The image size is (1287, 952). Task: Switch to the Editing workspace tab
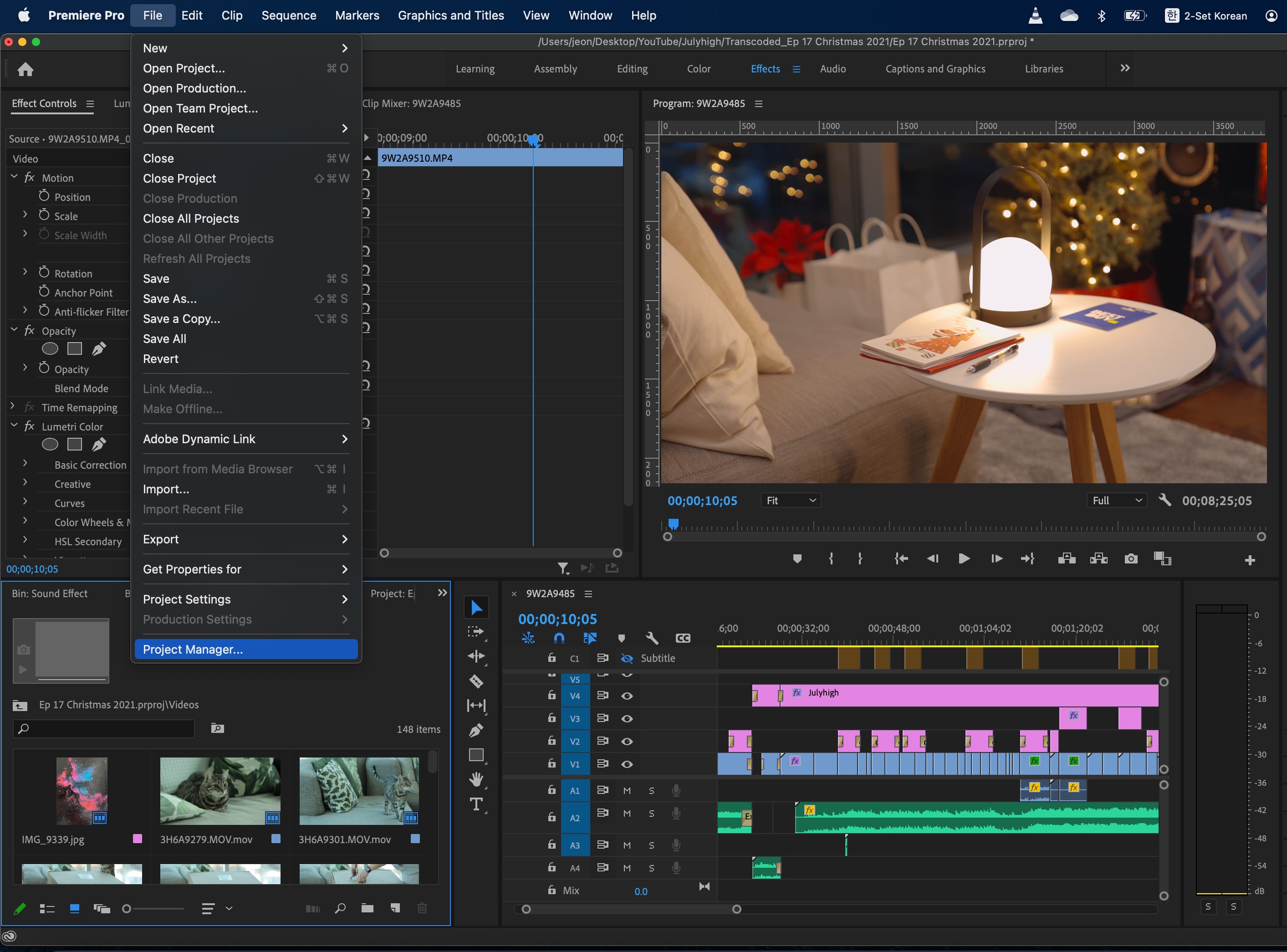coord(632,69)
